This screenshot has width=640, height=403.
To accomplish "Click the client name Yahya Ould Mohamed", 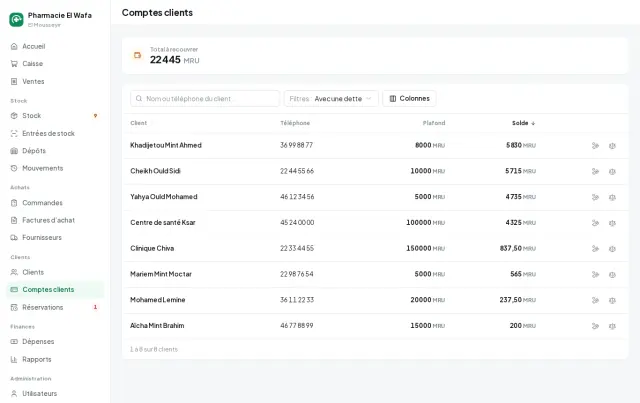I will [x=164, y=196].
